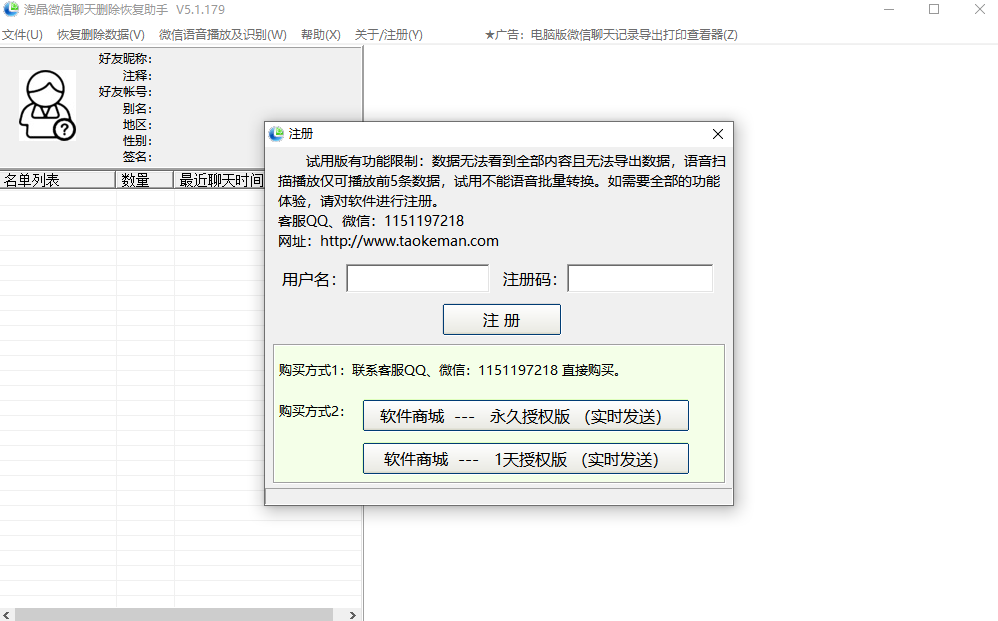Click 软件商城 永久授权版 (实时发送) button
Image resolution: width=998 pixels, height=621 pixels.
[526, 415]
